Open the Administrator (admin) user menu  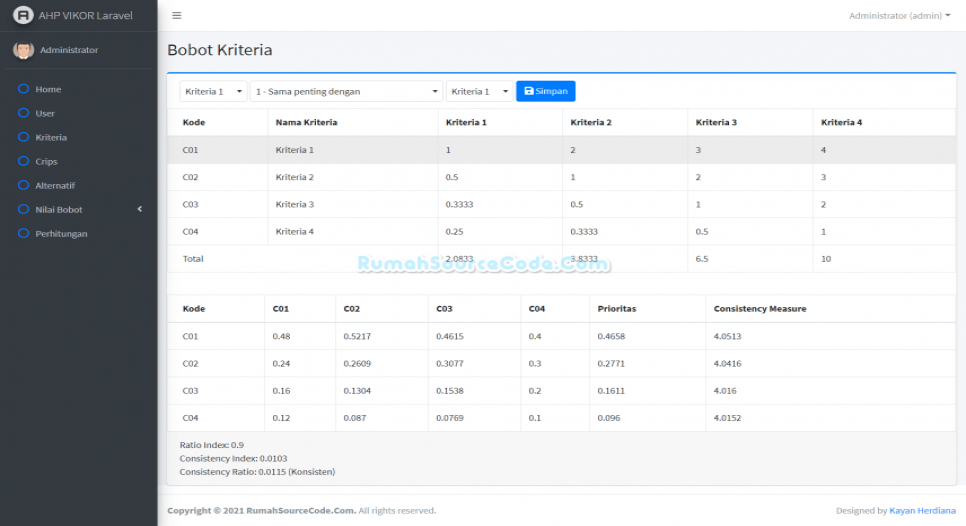click(x=899, y=15)
